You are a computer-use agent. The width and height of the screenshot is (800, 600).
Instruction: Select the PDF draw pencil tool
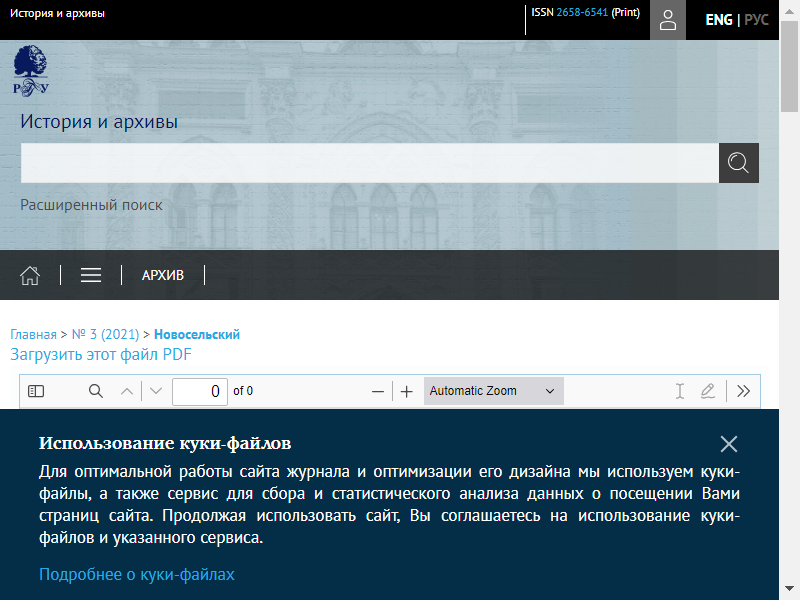tap(708, 391)
